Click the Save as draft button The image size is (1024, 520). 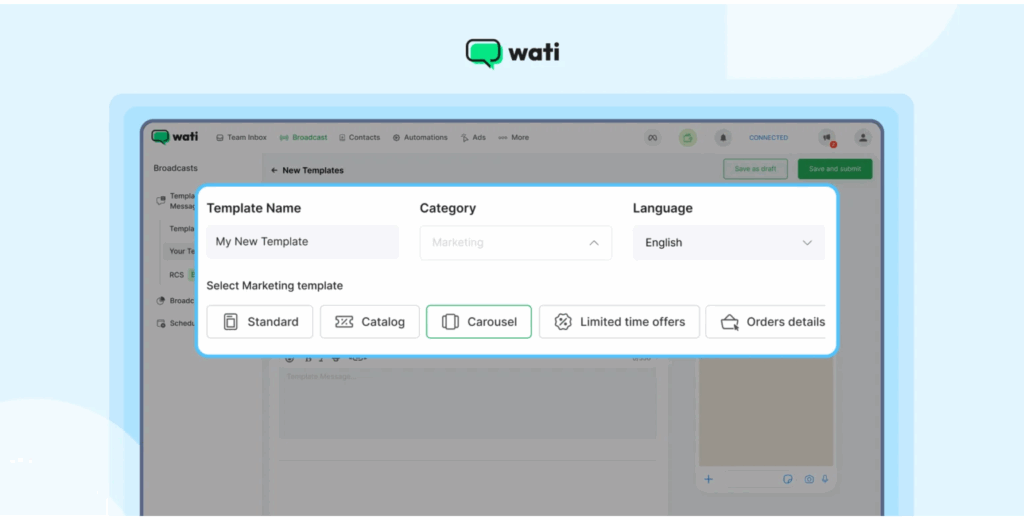click(x=756, y=169)
